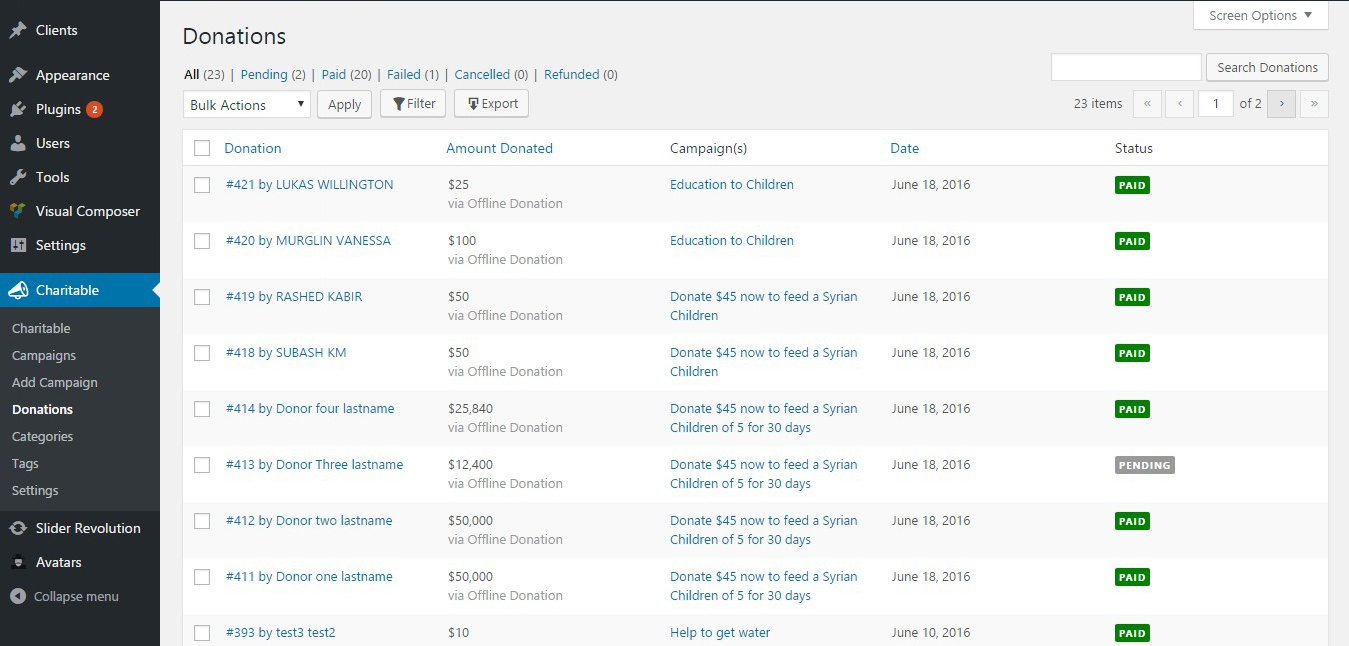
Task: Click the Plugins plug icon in sidebar
Action: point(18,109)
